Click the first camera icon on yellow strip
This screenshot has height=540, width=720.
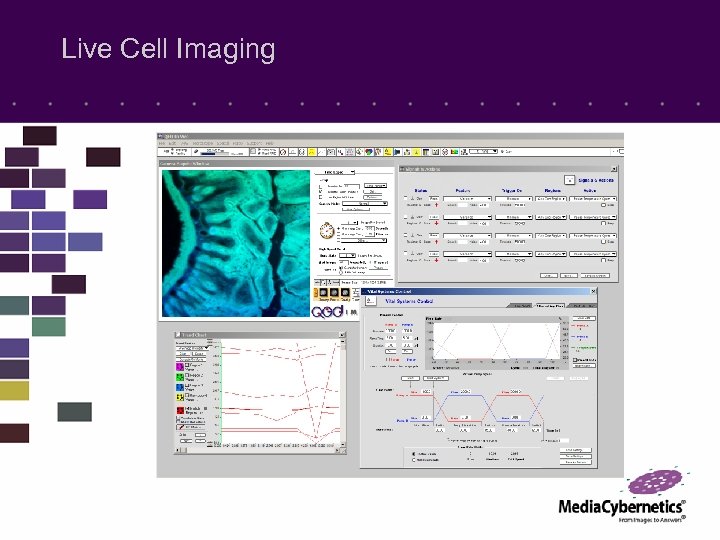click(x=323, y=292)
